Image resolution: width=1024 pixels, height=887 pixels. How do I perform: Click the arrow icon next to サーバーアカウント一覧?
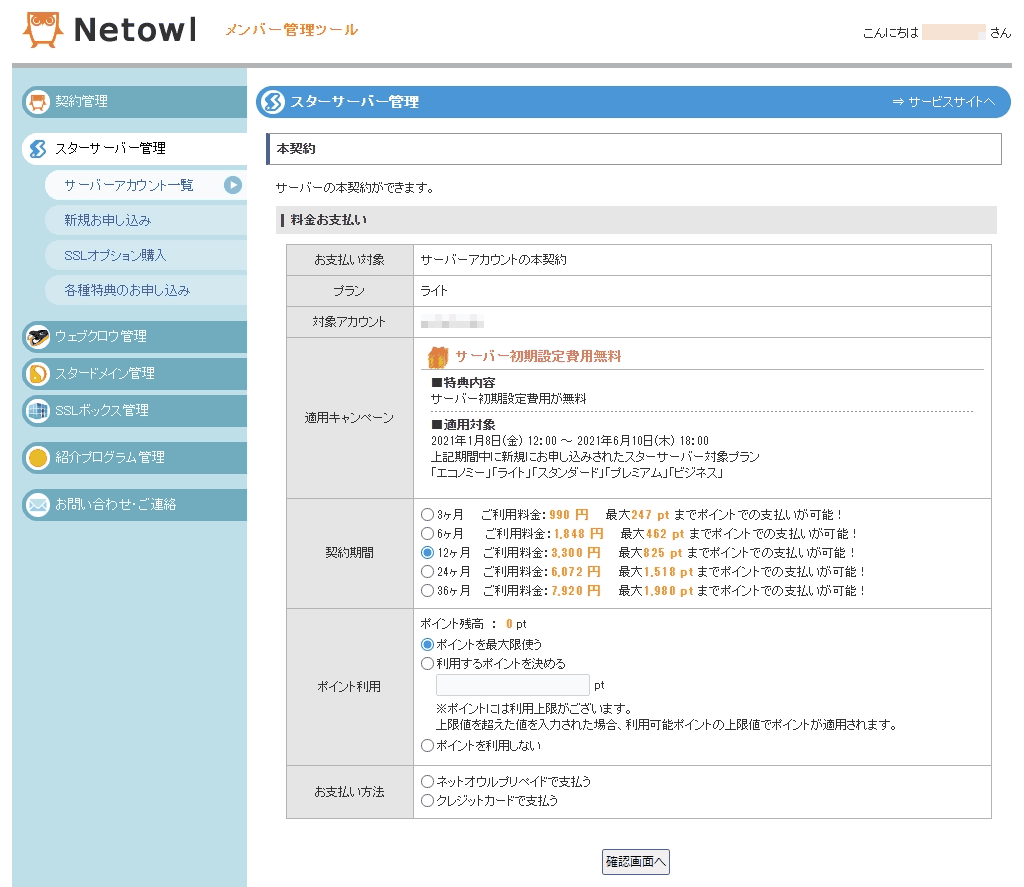pyautogui.click(x=232, y=185)
